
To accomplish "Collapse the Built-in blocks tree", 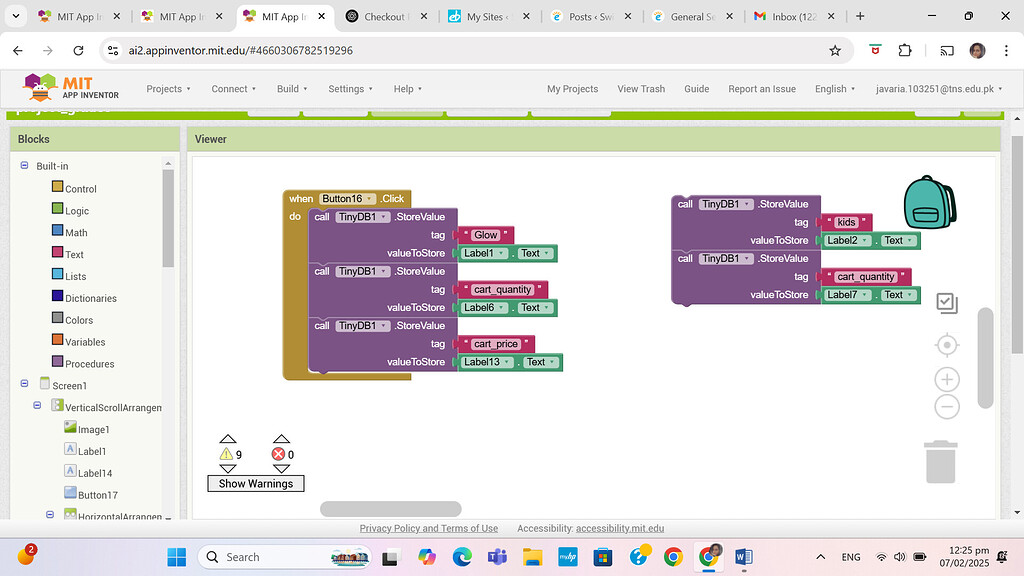I will pyautogui.click(x=25, y=166).
